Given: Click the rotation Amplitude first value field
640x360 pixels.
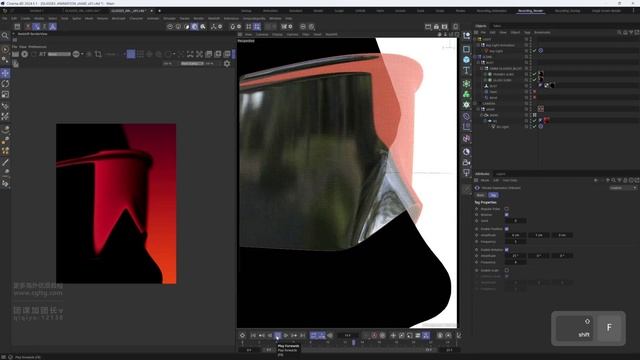Looking at the screenshot, I should [516, 256].
